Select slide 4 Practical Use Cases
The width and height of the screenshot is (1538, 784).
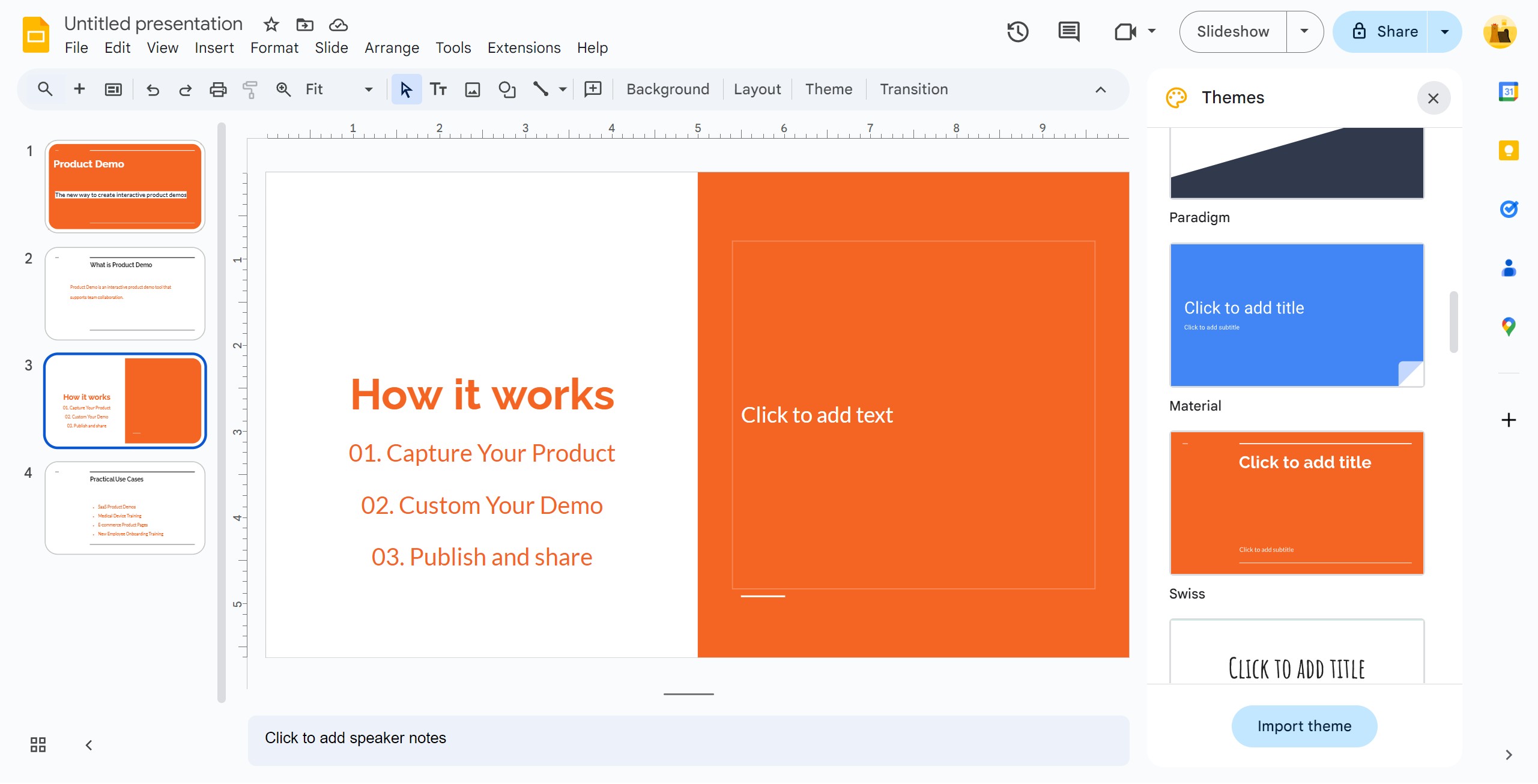click(x=125, y=508)
